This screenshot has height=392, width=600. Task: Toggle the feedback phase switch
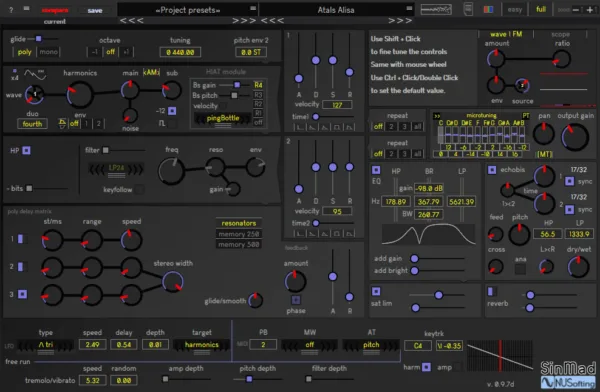coord(295,300)
